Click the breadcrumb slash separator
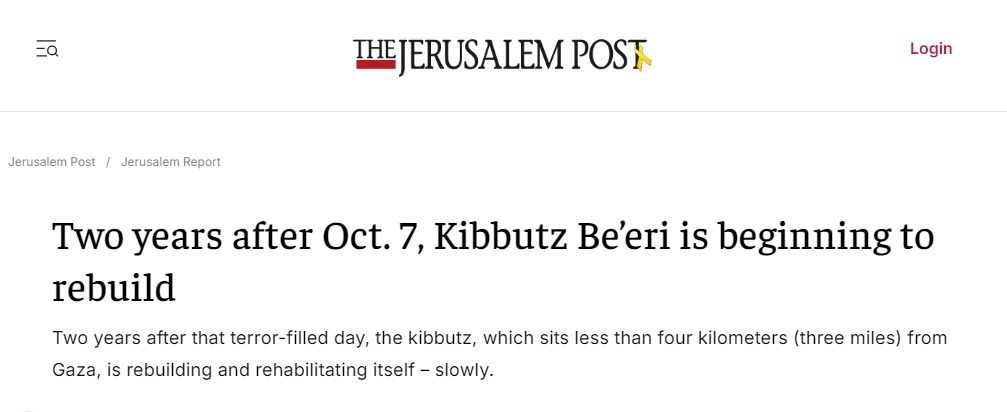The image size is (1007, 412). point(108,162)
